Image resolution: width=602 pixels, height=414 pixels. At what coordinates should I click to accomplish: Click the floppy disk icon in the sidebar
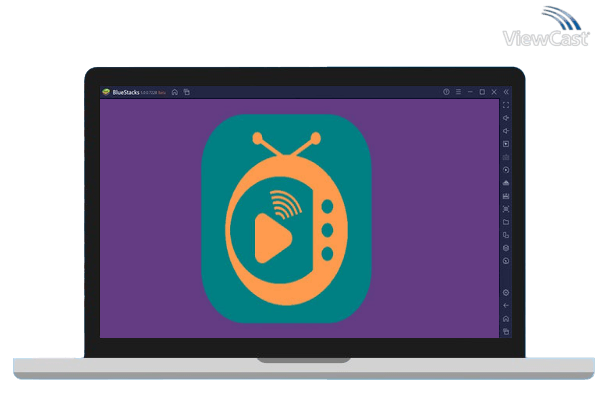[x=506, y=196]
